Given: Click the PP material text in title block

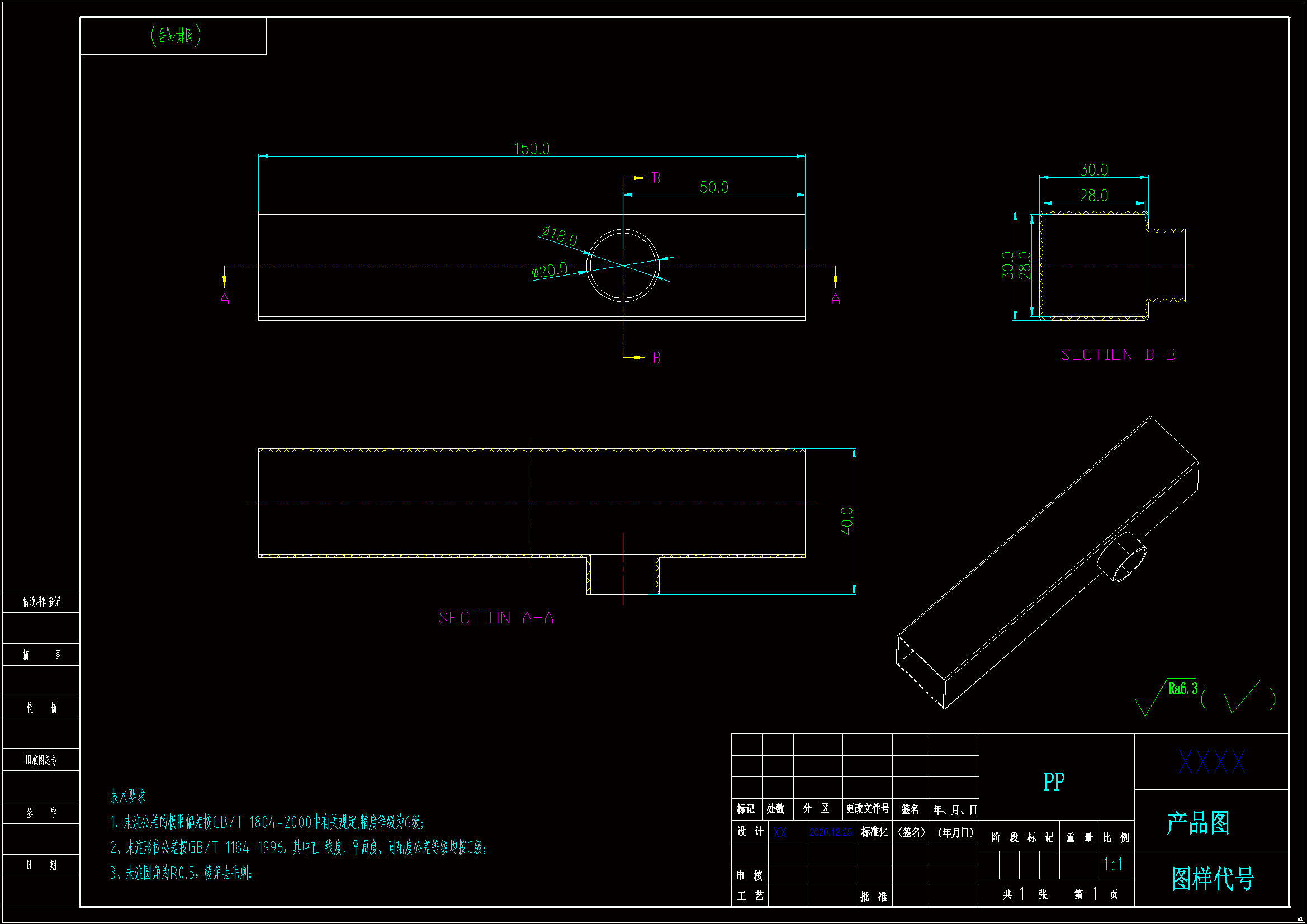Looking at the screenshot, I should 1054,781.
